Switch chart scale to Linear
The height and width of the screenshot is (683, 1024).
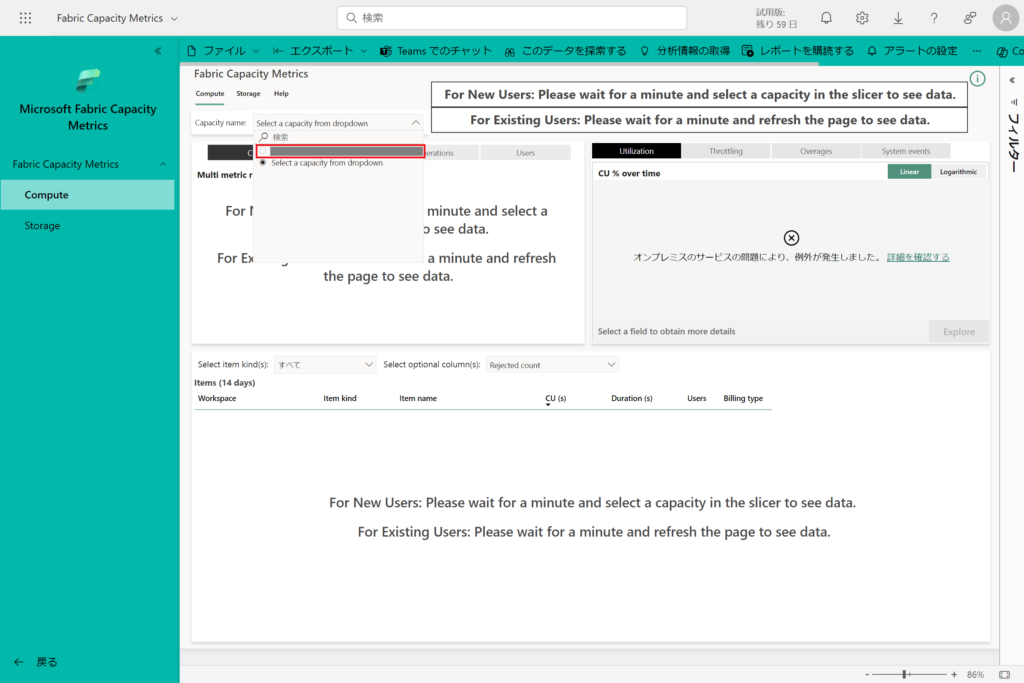[909, 172]
